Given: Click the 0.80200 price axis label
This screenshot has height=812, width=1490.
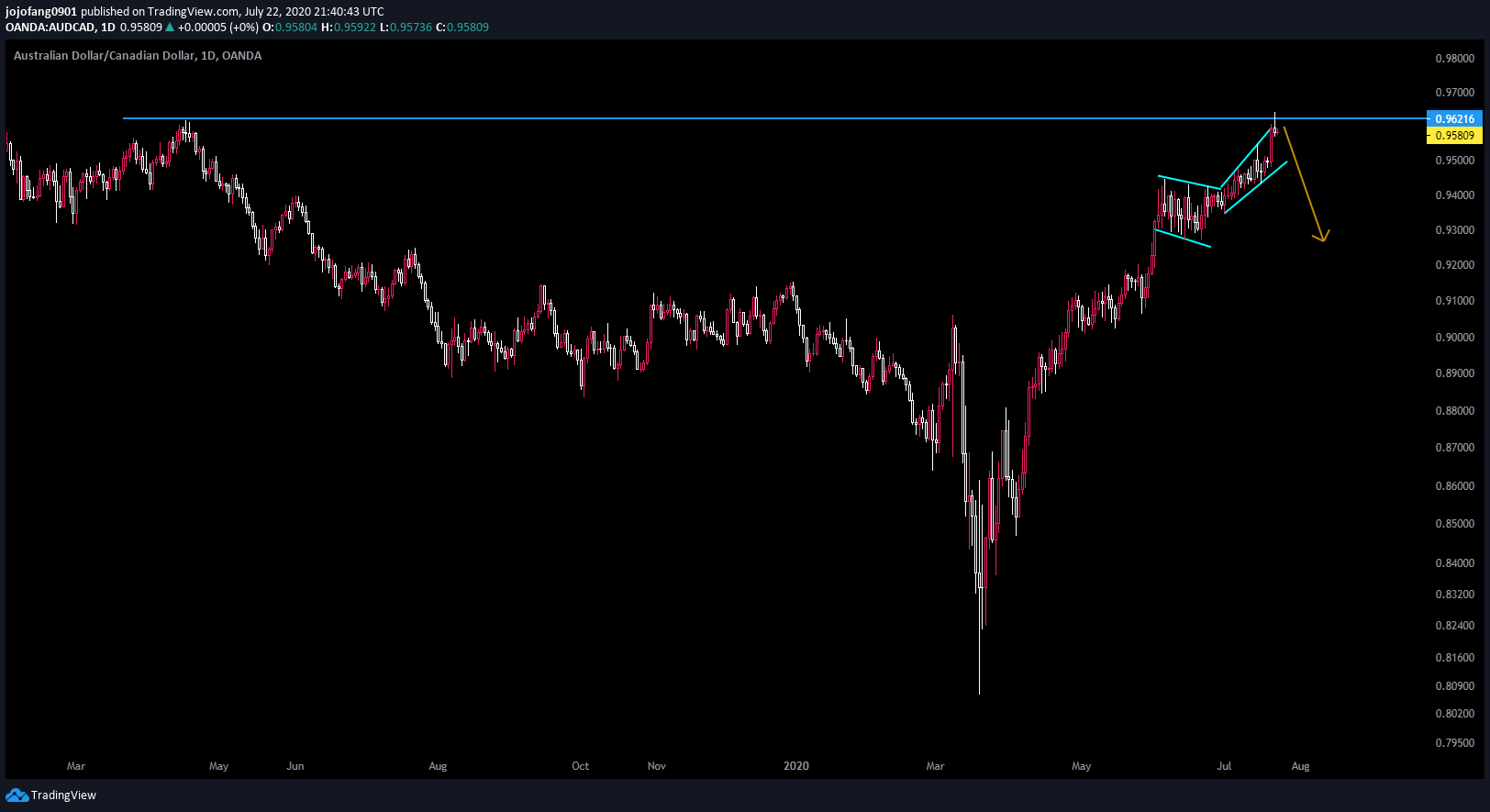Looking at the screenshot, I should (1455, 714).
